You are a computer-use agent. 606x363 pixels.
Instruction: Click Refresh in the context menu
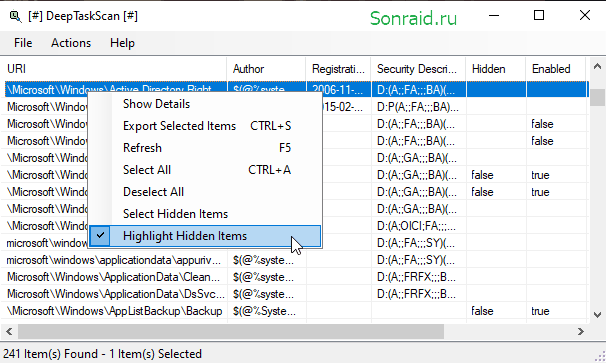tap(205, 148)
